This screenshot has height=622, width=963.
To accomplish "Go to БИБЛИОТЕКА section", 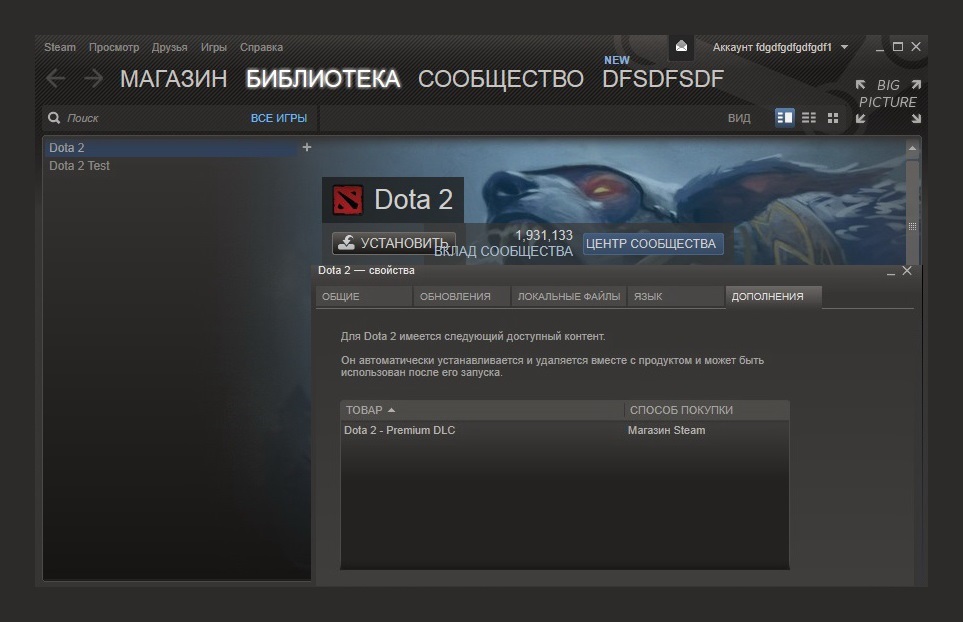I will click(x=323, y=79).
